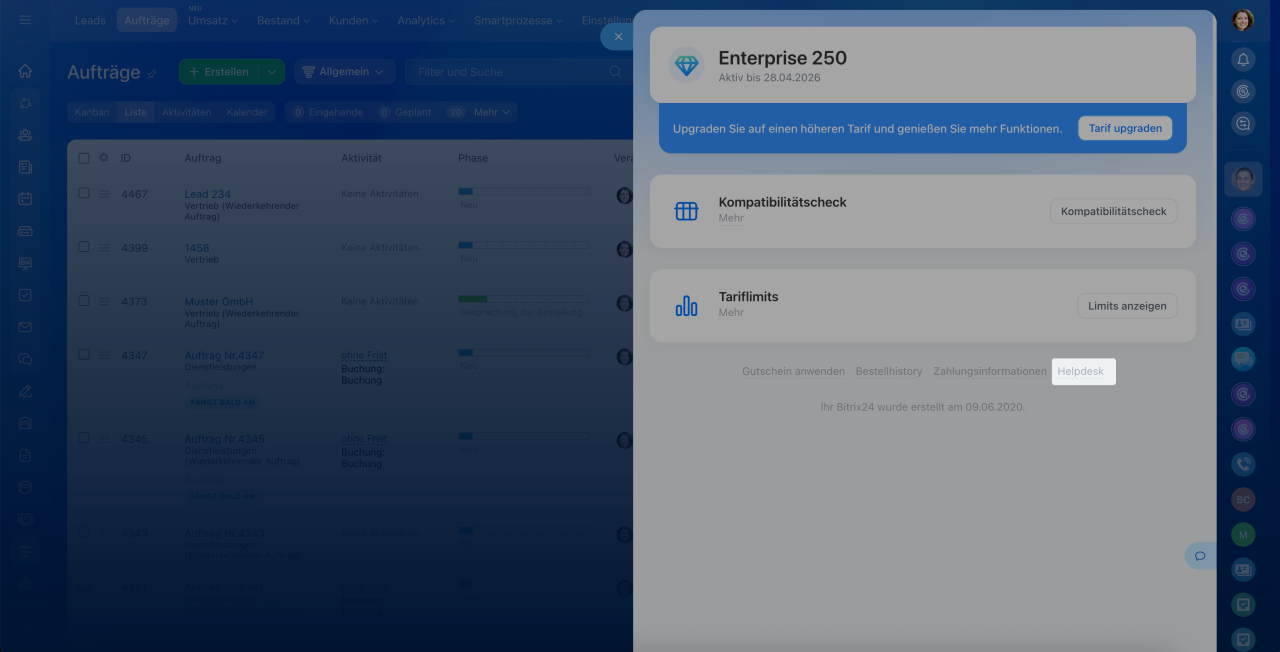The width and height of the screenshot is (1280, 652).
Task: Open the arrow next to Erstellen
Action: click(x=271, y=72)
